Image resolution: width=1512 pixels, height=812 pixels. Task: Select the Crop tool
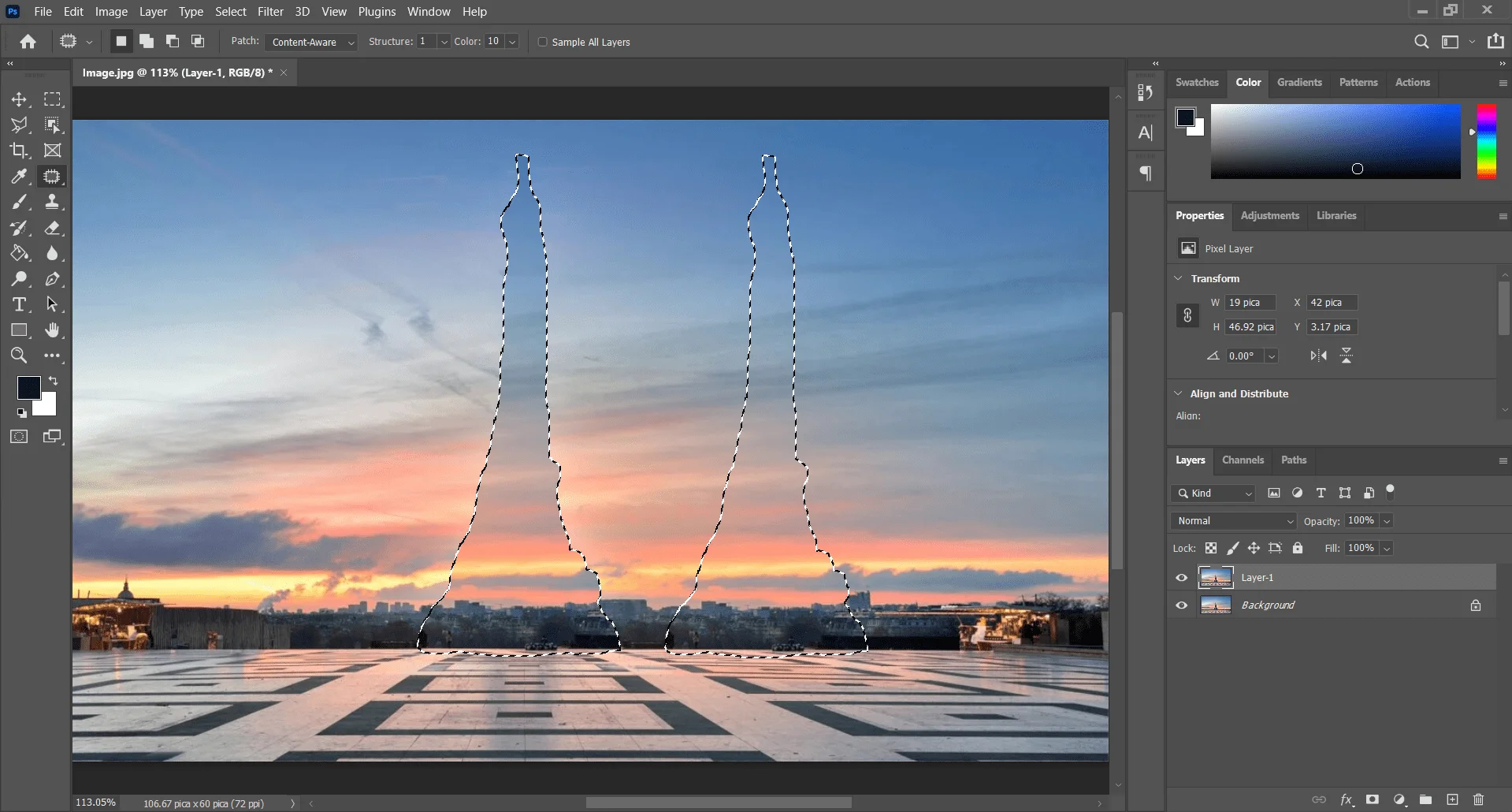click(x=19, y=151)
